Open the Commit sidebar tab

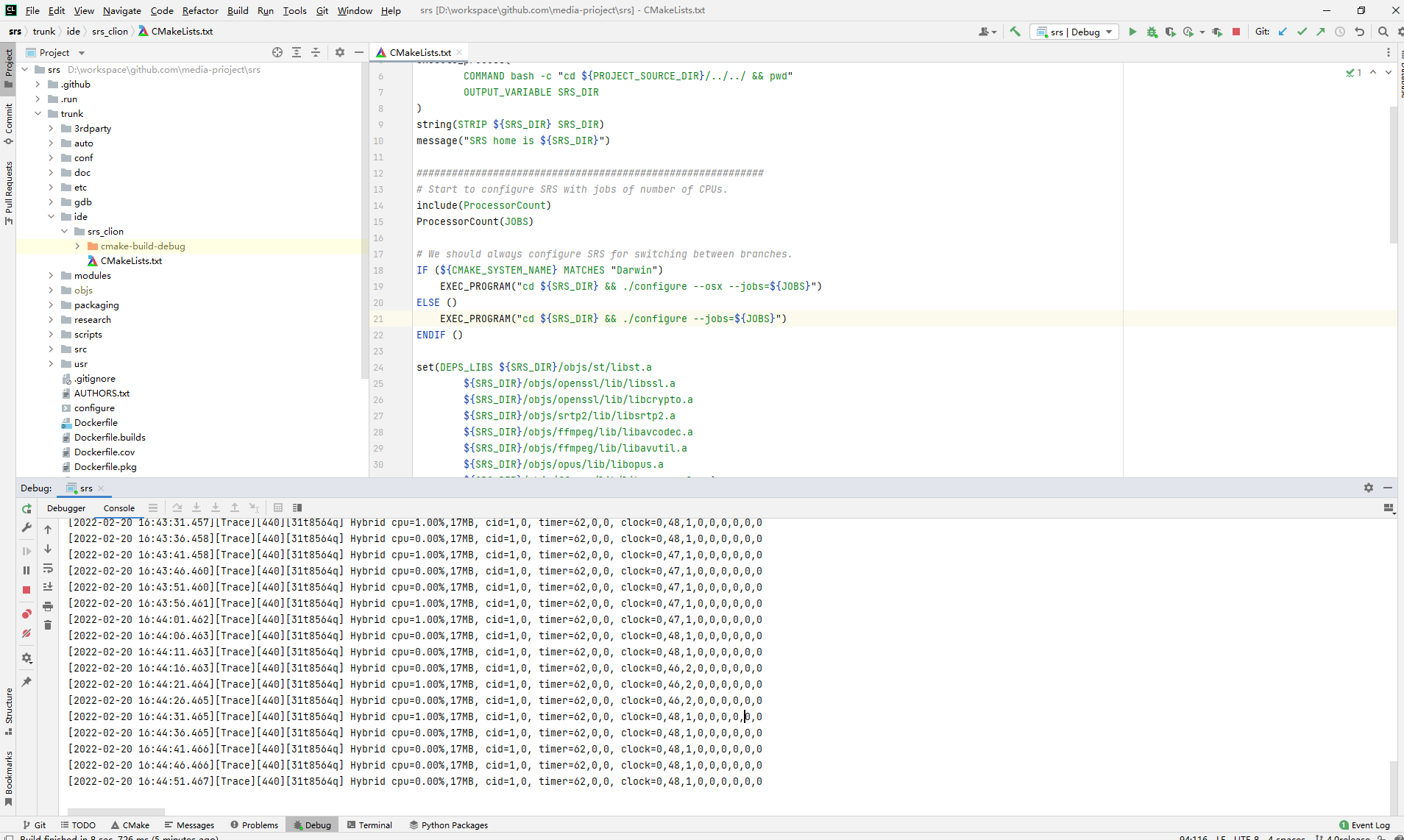tap(9, 124)
